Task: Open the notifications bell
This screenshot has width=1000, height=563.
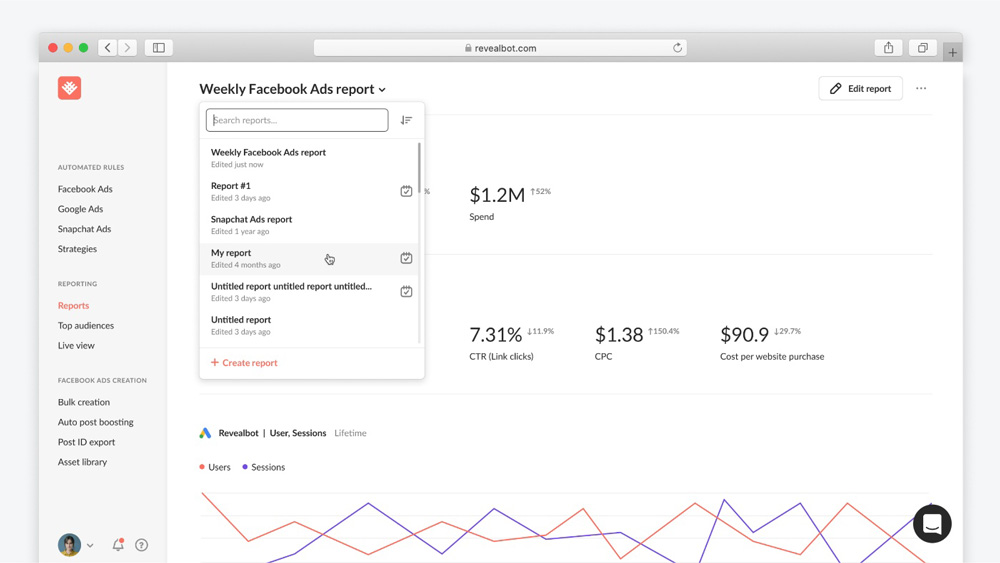Action: click(x=118, y=545)
